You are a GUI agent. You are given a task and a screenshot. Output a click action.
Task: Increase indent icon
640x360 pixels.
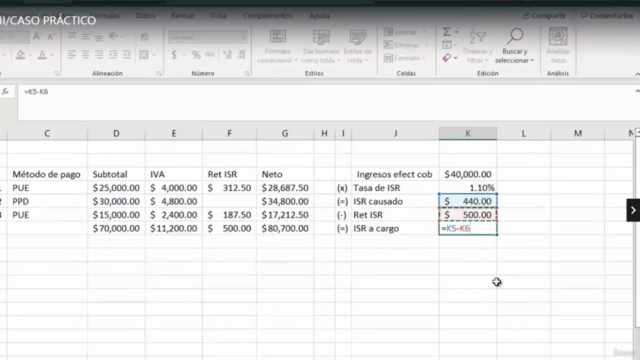127,55
